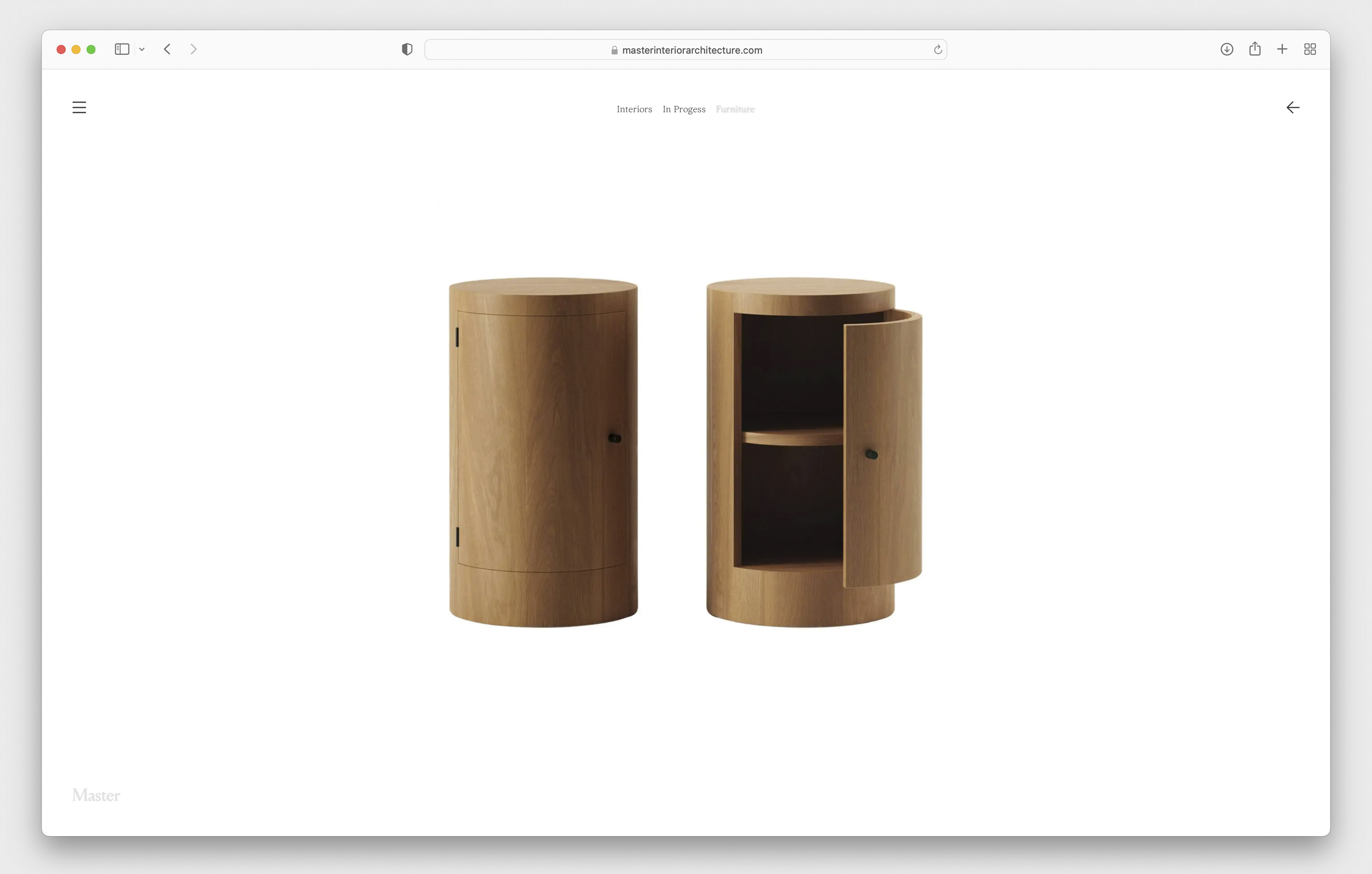The width and height of the screenshot is (1372, 874).
Task: Click the closed wooden cabinet image
Action: click(543, 452)
